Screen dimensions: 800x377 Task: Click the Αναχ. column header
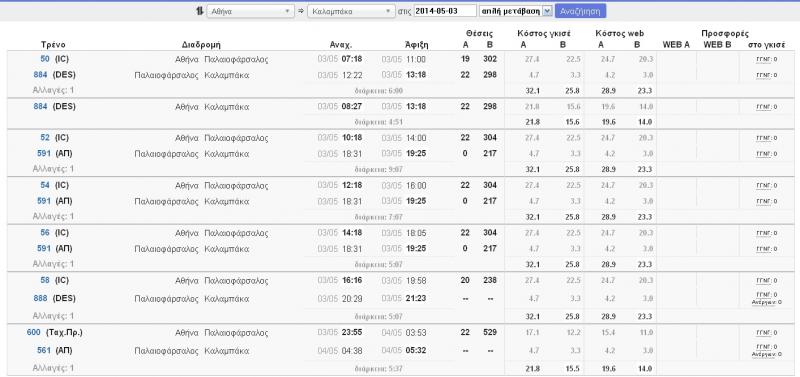(341, 45)
